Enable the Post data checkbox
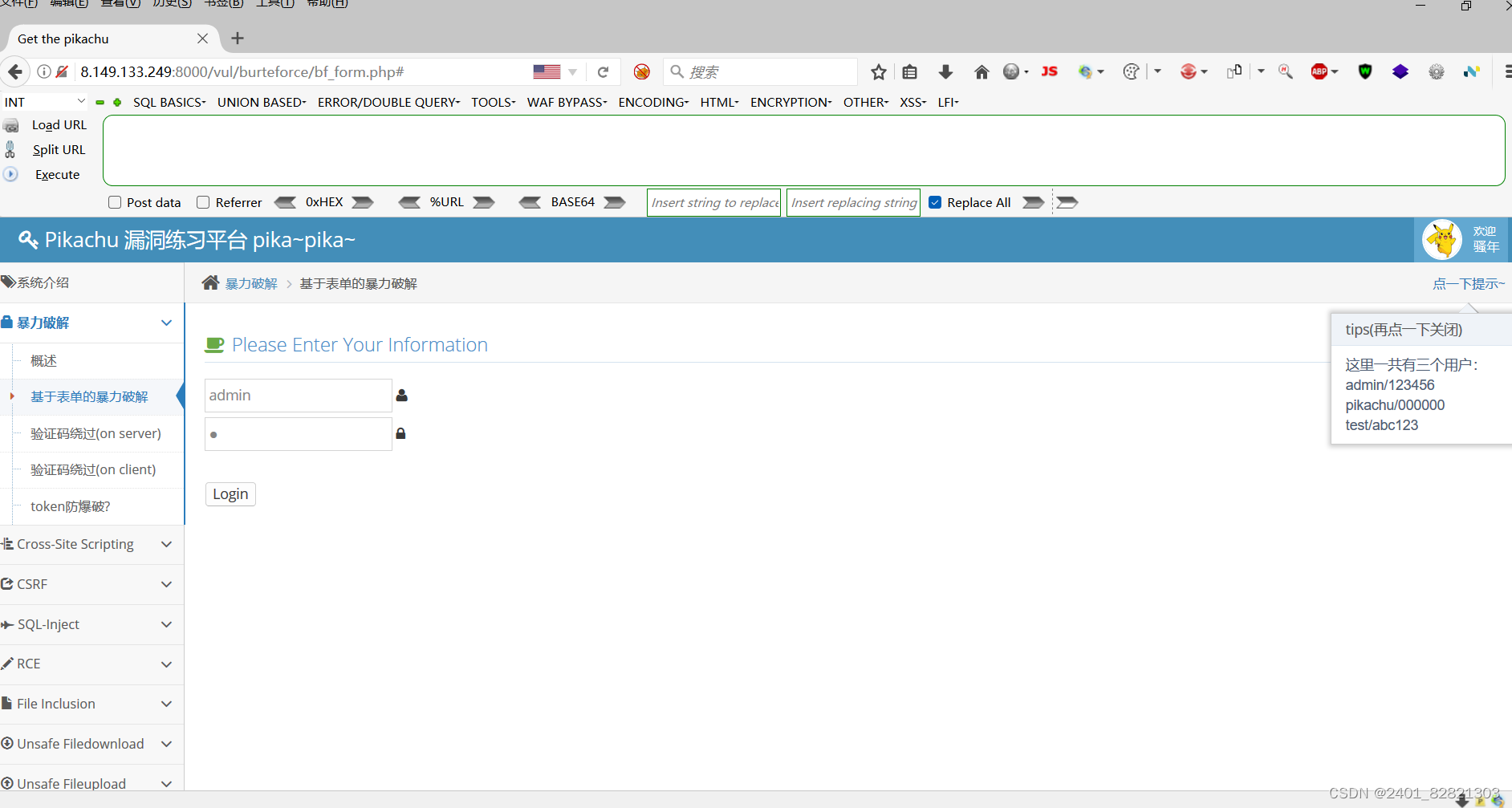Screen dimensions: 1512x808 coord(115,202)
